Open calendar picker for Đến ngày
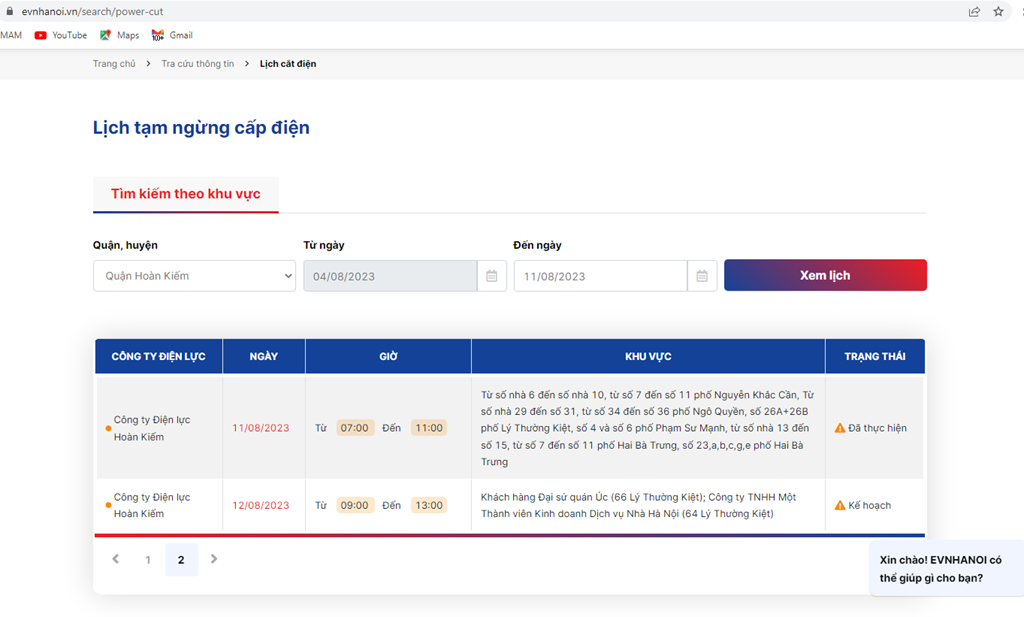 702,276
